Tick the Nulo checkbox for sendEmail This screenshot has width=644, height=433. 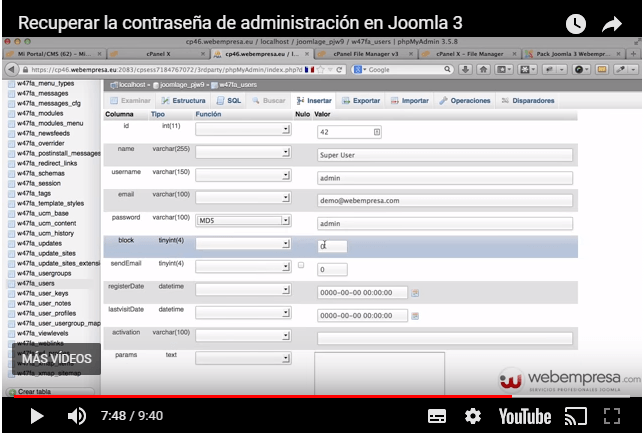[301, 265]
